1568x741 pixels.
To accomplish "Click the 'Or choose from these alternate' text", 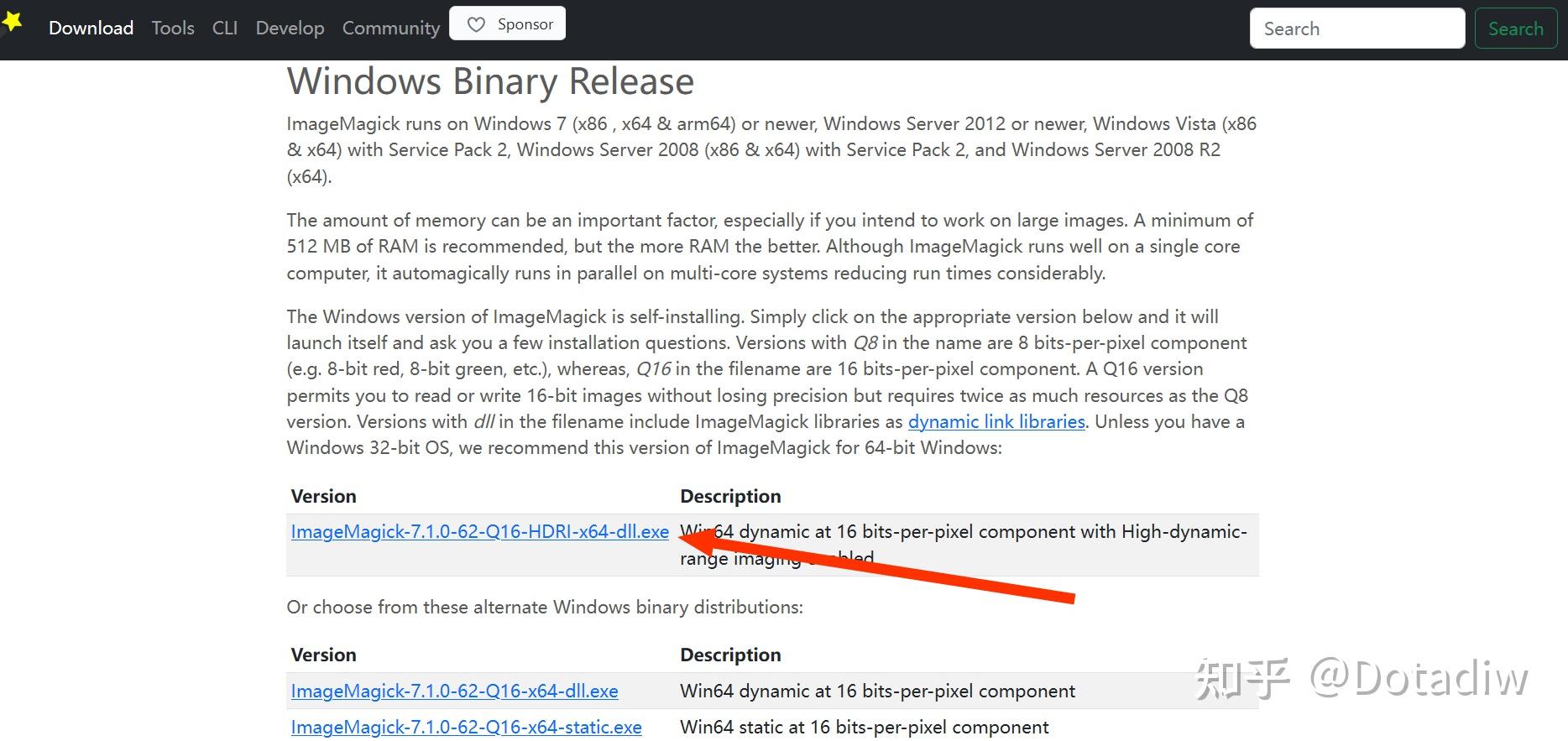I will tap(545, 607).
